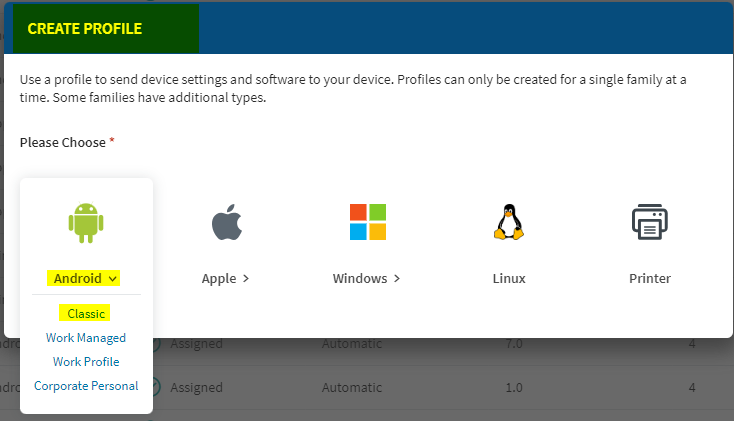
Task: Choose the Linux penguin icon
Action: tap(508, 222)
